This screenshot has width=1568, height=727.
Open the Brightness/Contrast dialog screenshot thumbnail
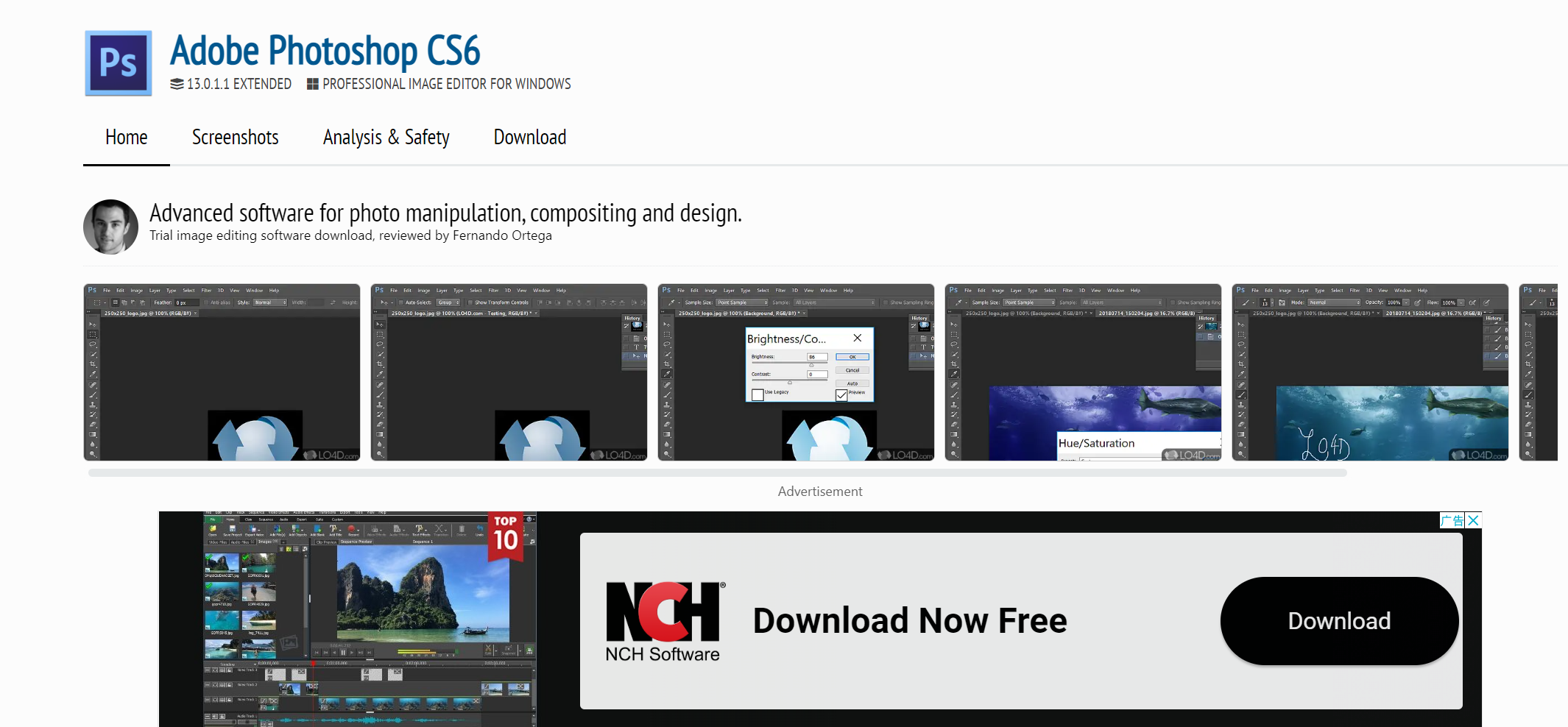(797, 372)
